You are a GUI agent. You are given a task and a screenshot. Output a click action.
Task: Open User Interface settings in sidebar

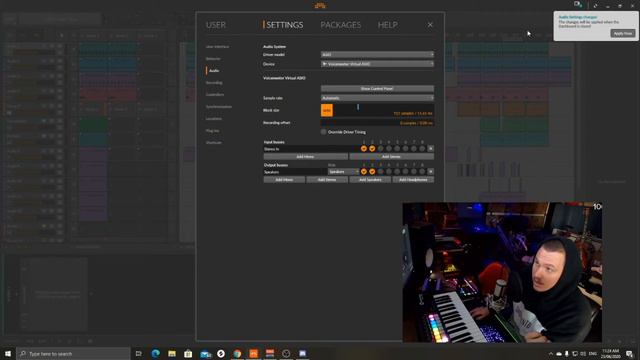[217, 47]
